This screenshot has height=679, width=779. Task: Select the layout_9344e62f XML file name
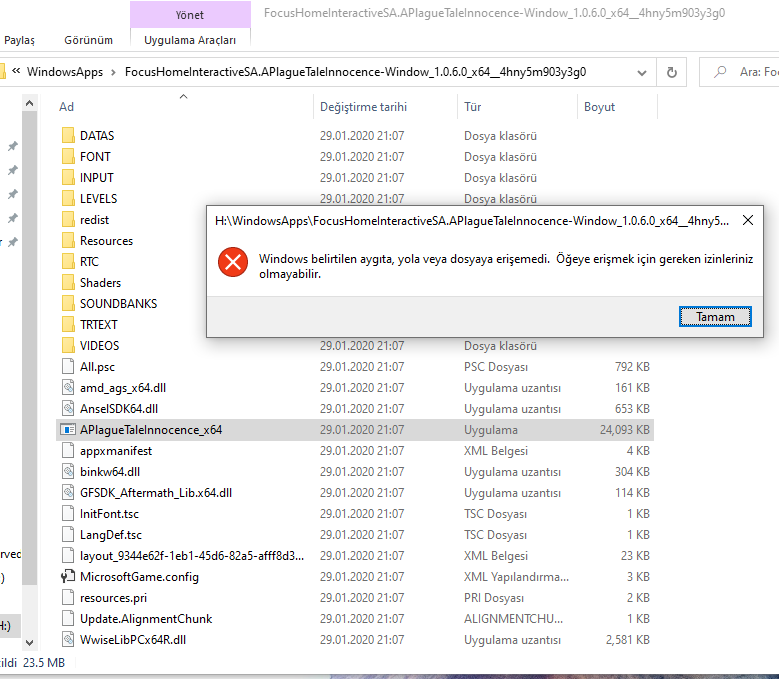pyautogui.click(x=192, y=555)
